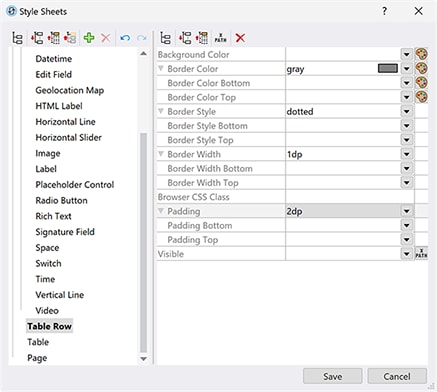Image resolution: width=437 pixels, height=392 pixels.
Task: Click the help question mark in title bar
Action: tap(384, 11)
